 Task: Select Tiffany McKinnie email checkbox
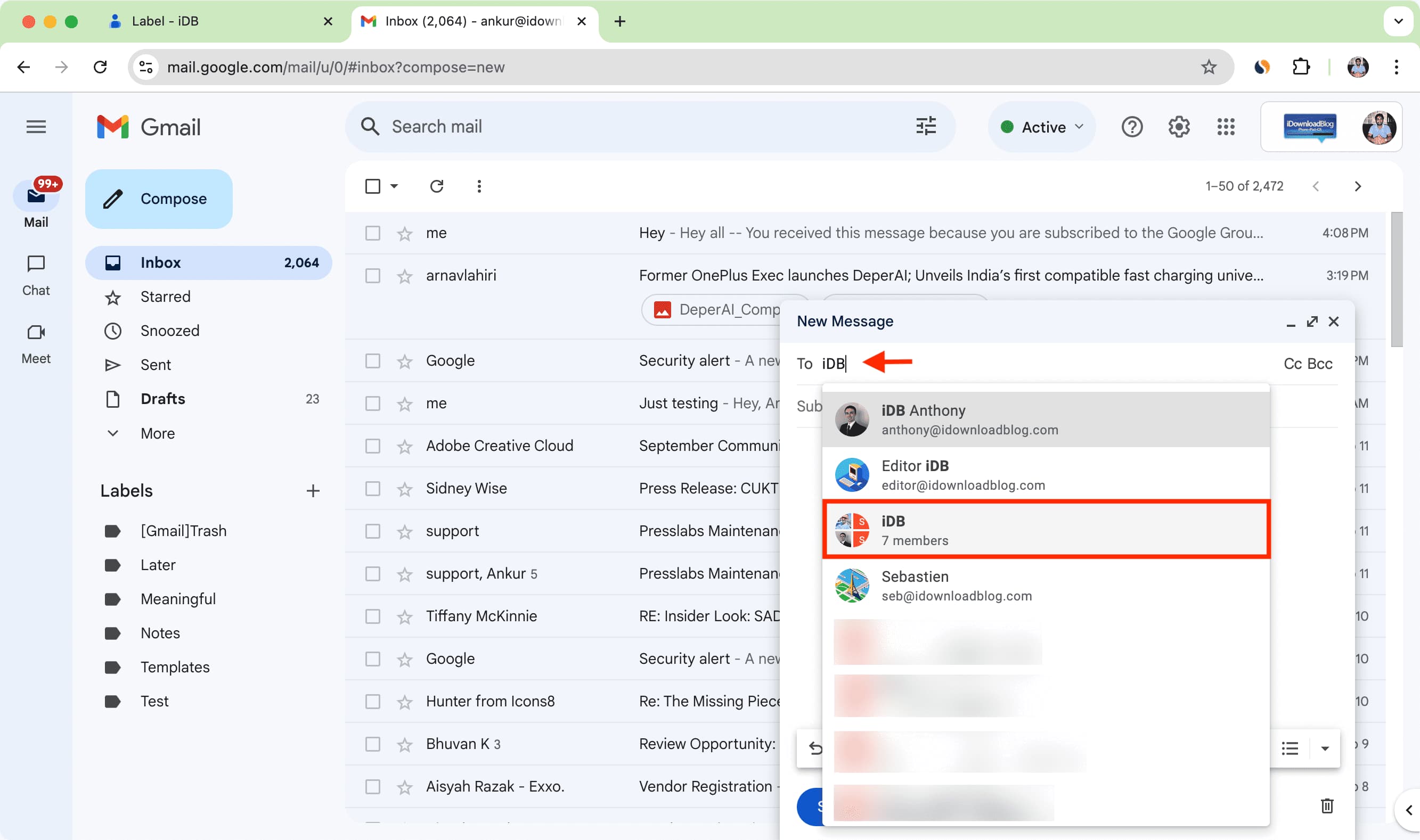(372, 617)
